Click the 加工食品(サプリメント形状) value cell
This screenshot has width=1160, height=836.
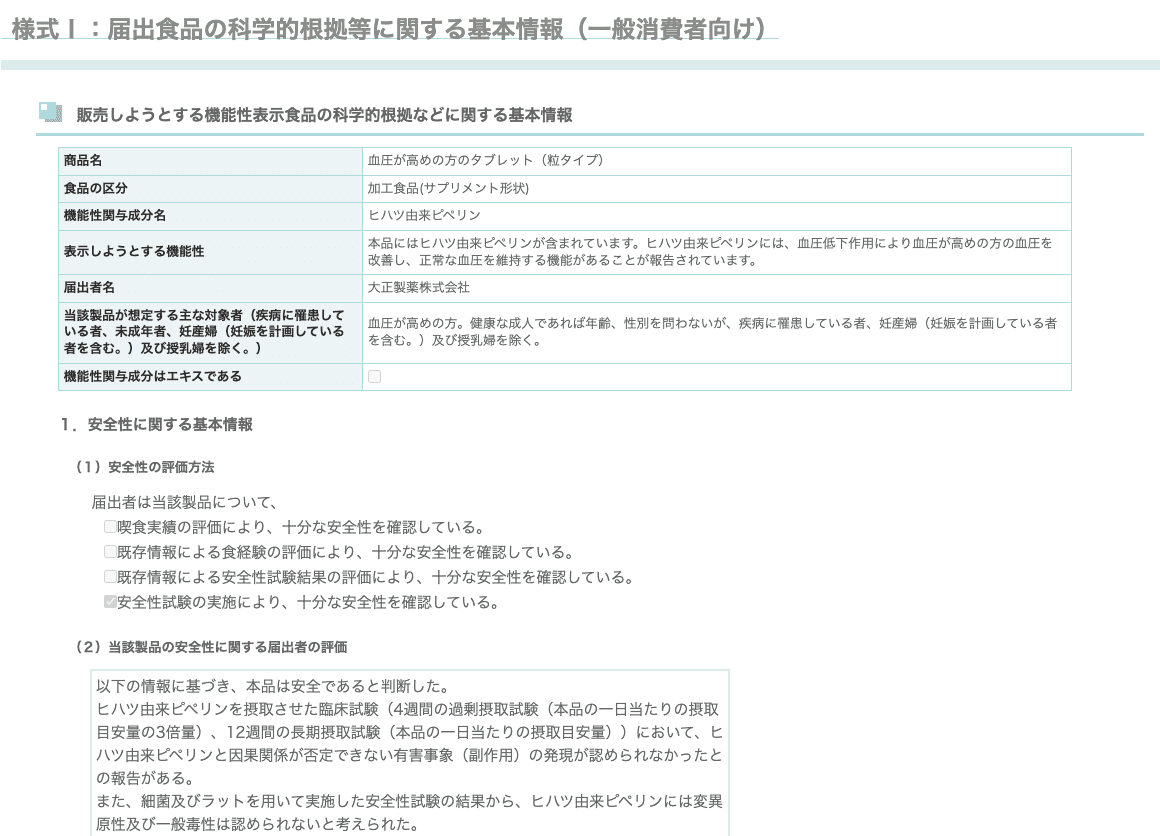point(448,188)
